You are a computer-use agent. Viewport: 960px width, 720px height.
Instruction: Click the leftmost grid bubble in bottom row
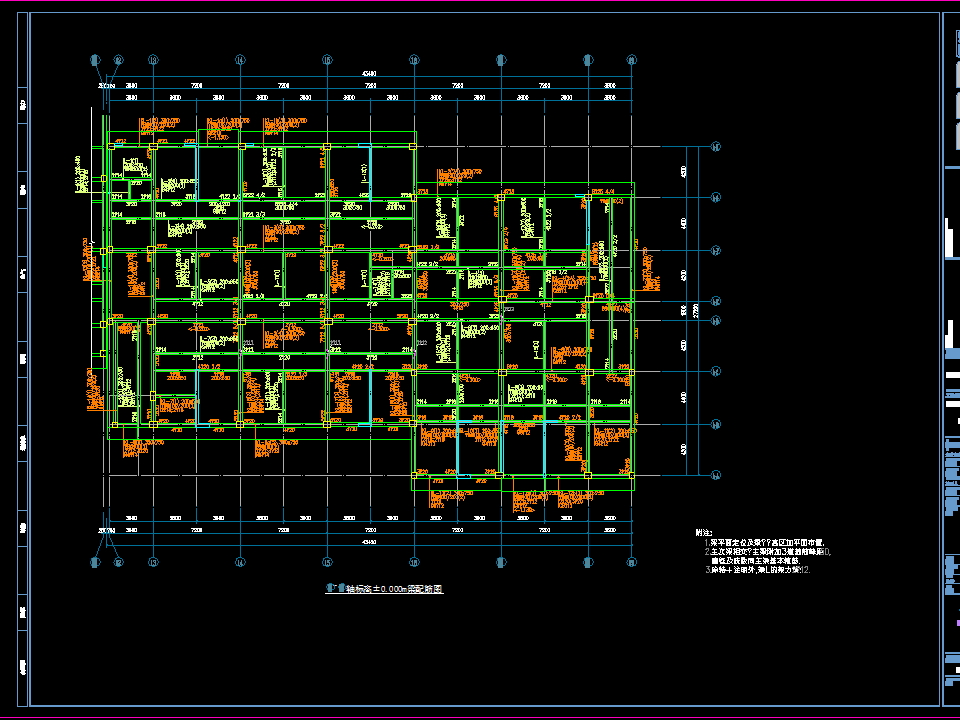[95, 563]
